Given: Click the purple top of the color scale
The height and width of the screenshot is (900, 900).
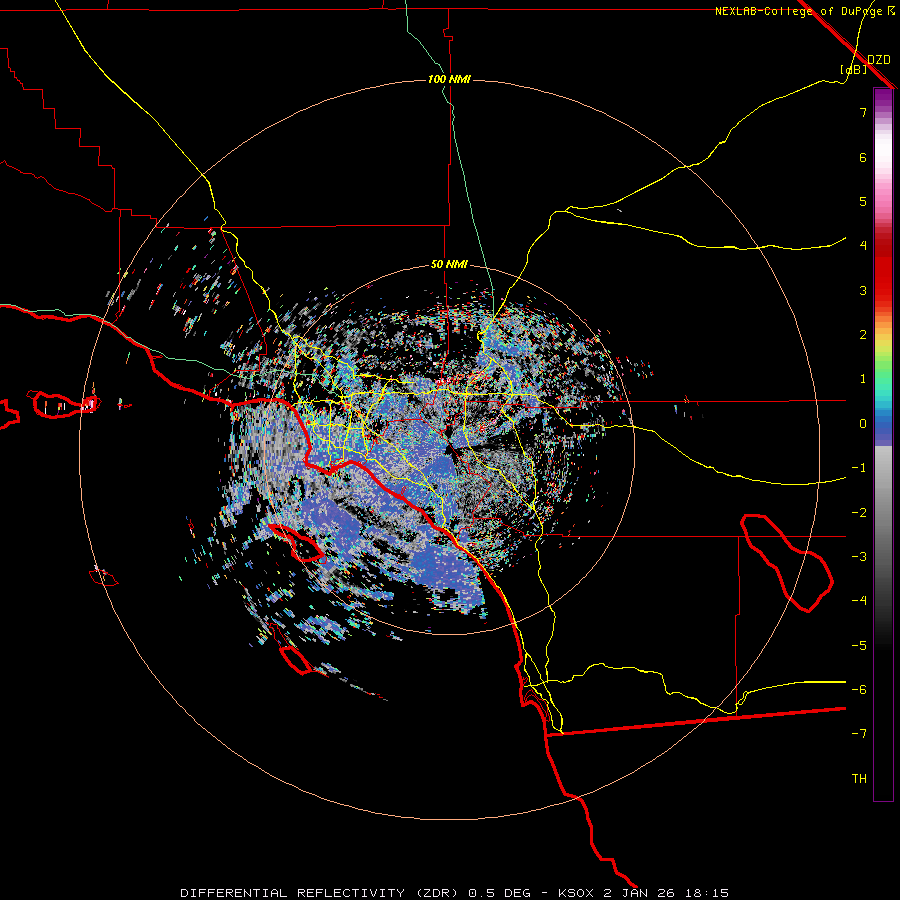Looking at the screenshot, I should [883, 98].
